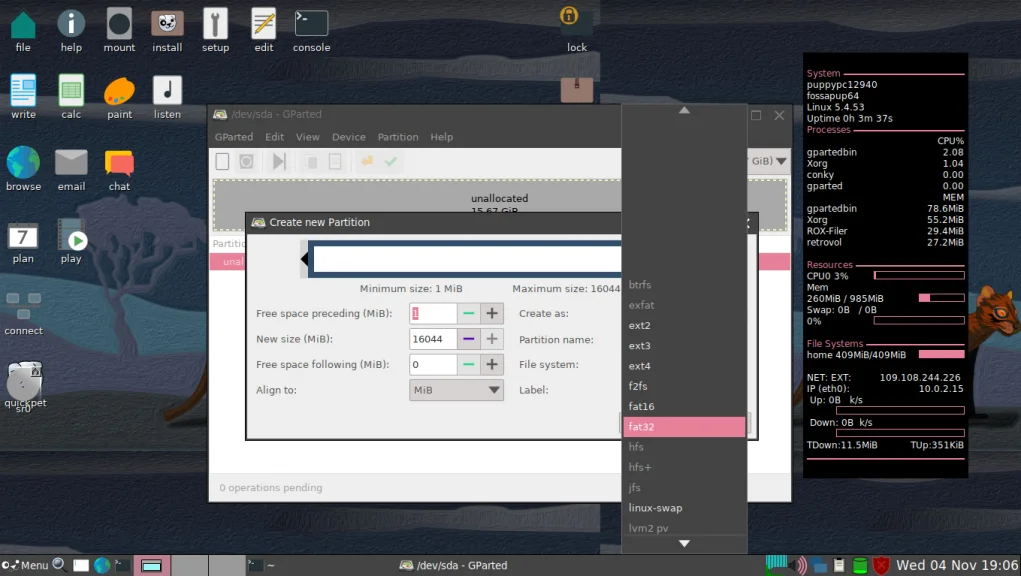Click the taskbar search magnifier icon
This screenshot has height=576, width=1021.
point(59,565)
